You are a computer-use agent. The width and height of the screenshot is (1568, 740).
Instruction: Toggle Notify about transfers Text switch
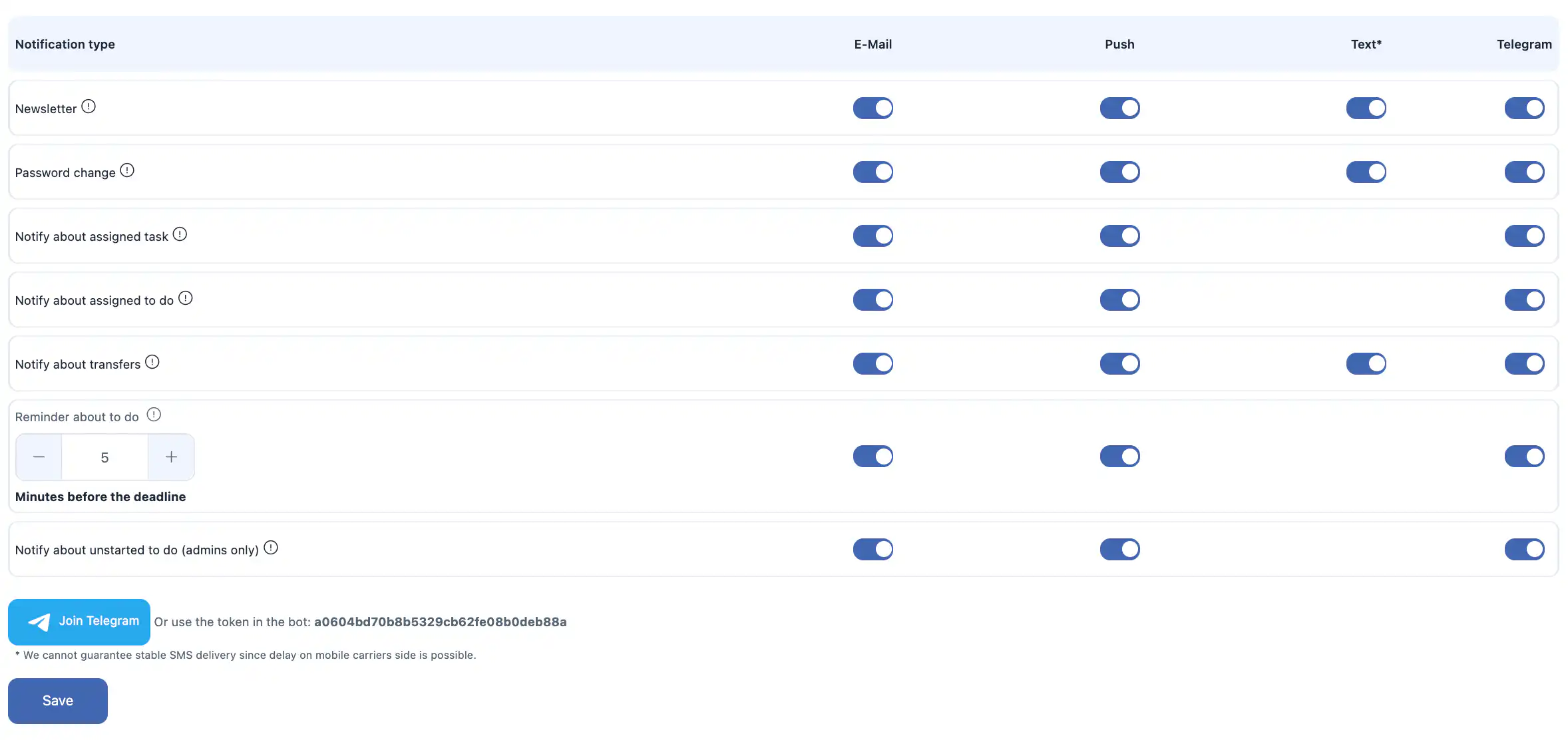click(x=1366, y=363)
